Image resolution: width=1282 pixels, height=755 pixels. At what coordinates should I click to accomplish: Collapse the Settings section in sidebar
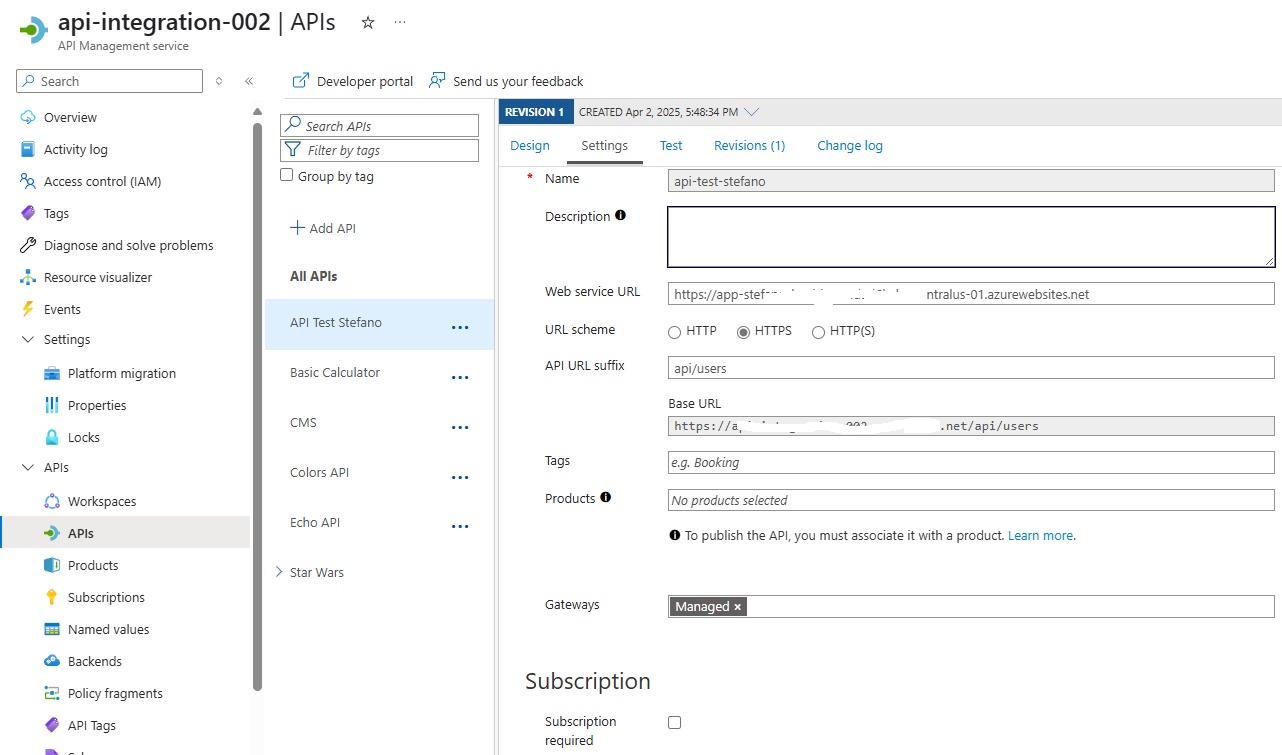(x=28, y=340)
